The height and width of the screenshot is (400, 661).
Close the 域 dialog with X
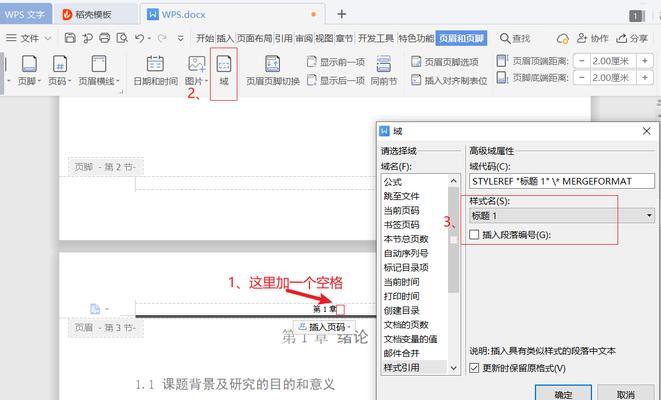647,131
